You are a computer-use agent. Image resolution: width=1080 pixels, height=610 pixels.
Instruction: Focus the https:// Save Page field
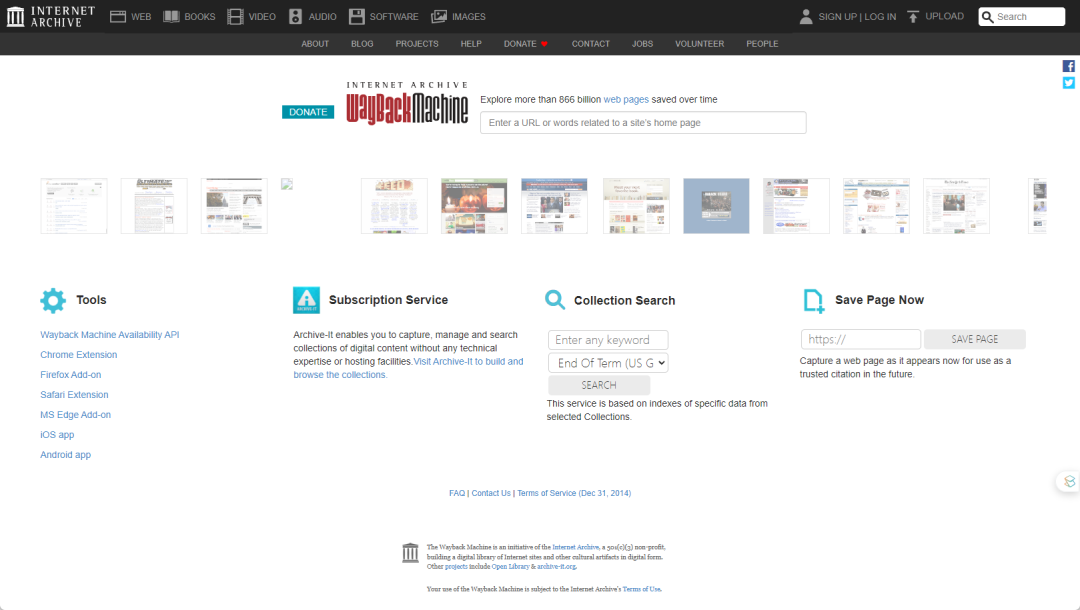[861, 339]
